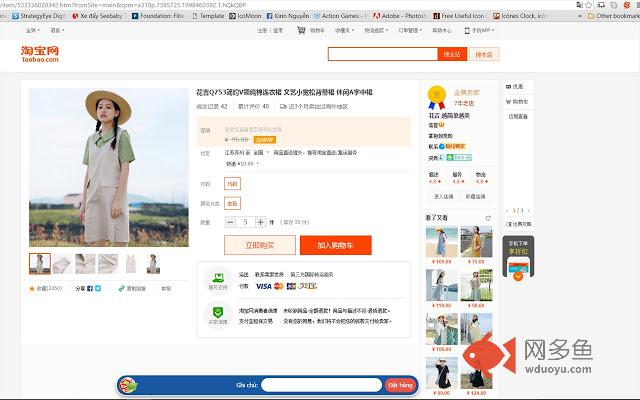The height and width of the screenshot is (400, 640).
Task: Click the VISA payment icon
Action: (264, 286)
